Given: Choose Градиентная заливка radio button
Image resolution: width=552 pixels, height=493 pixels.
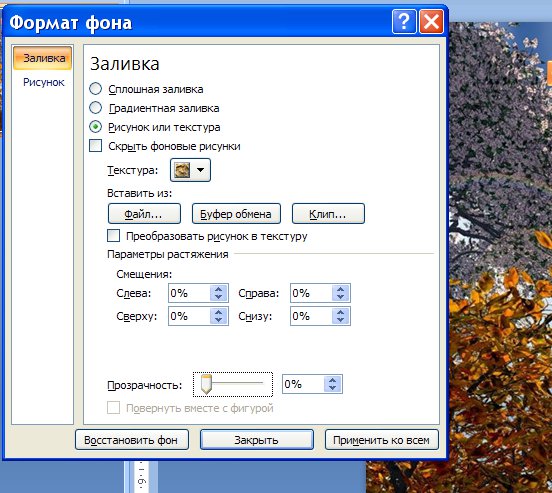Looking at the screenshot, I should [x=95, y=108].
